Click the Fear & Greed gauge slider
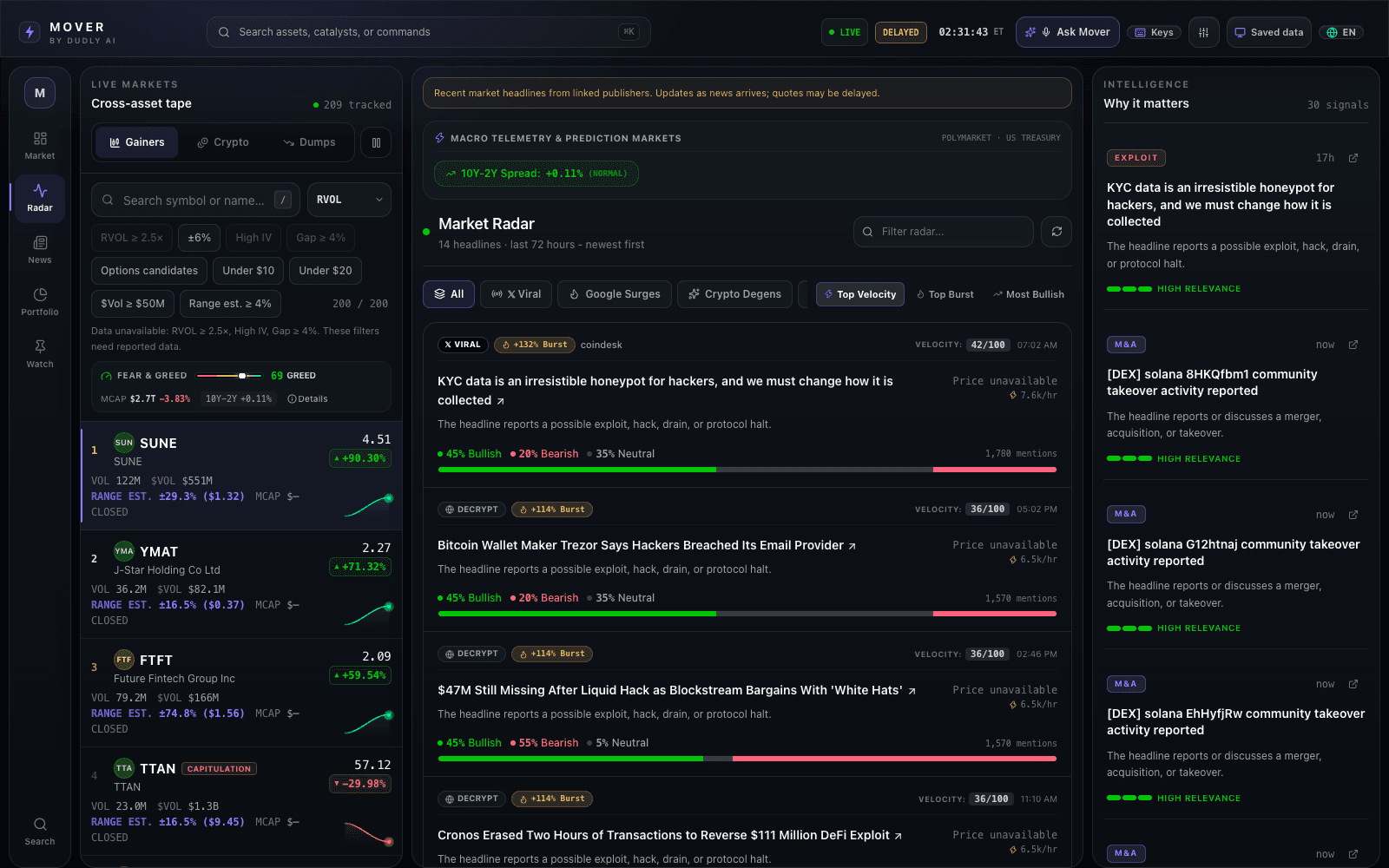 click(x=229, y=376)
